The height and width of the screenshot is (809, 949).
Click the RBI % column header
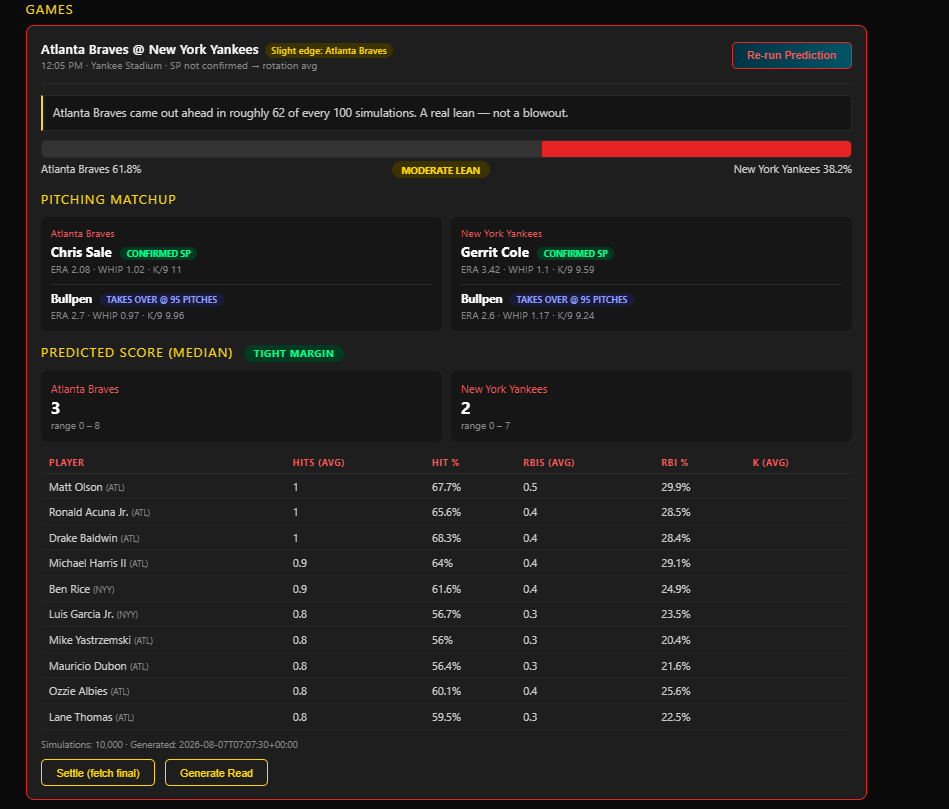(675, 462)
